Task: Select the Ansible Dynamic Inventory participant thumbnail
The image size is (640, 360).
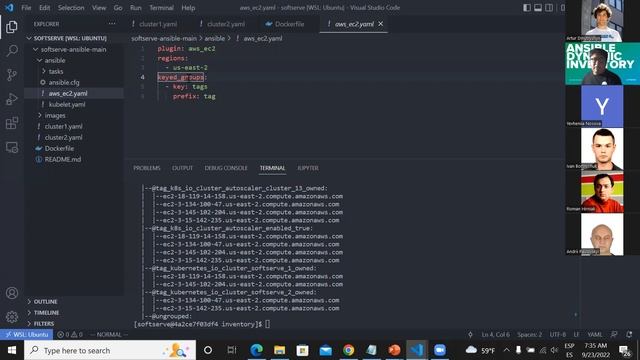Action: (x=602, y=64)
